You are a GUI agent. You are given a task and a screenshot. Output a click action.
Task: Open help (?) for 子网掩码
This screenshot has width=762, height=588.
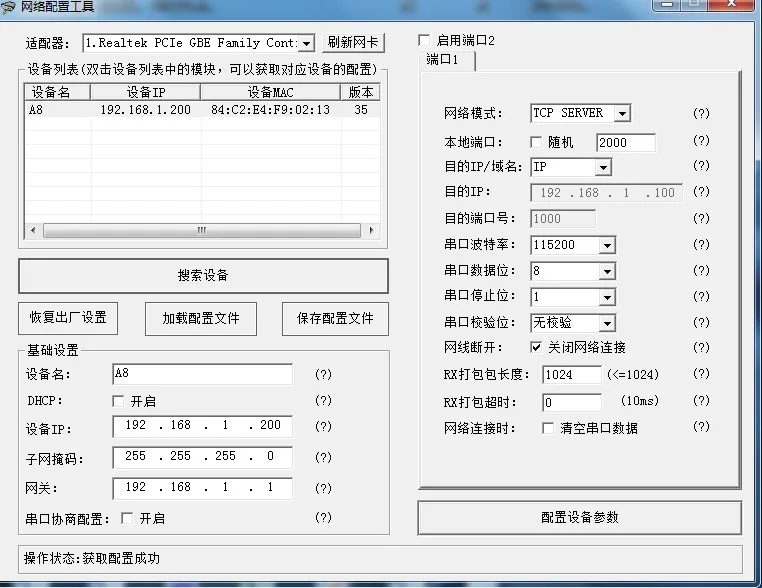[x=323, y=457]
